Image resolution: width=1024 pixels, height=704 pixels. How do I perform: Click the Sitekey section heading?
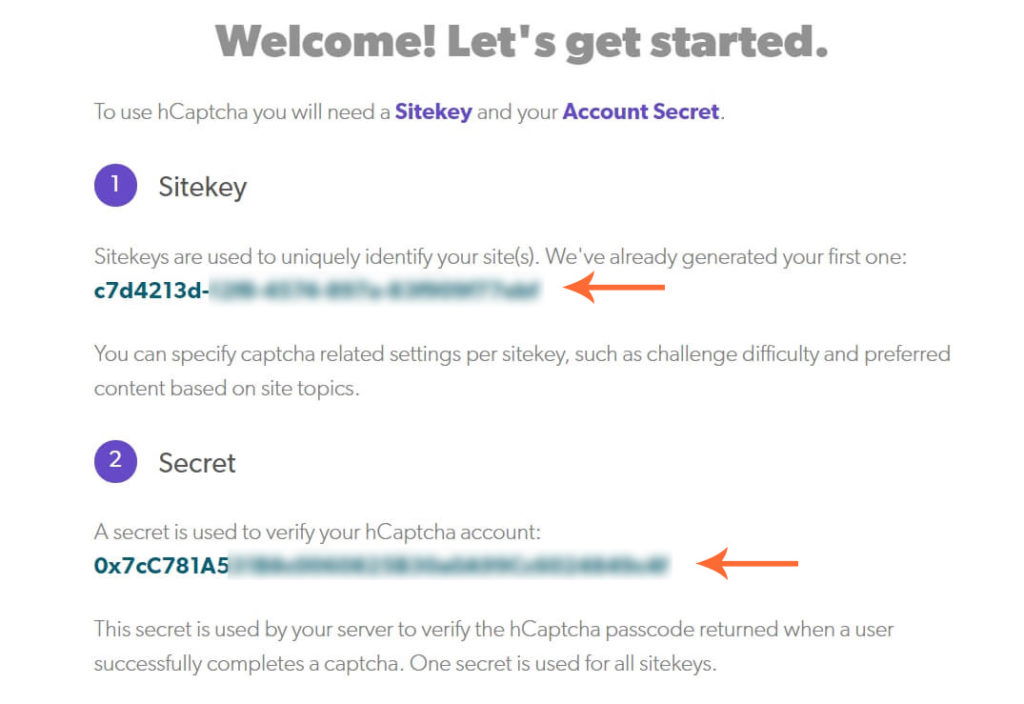pyautogui.click(x=202, y=187)
